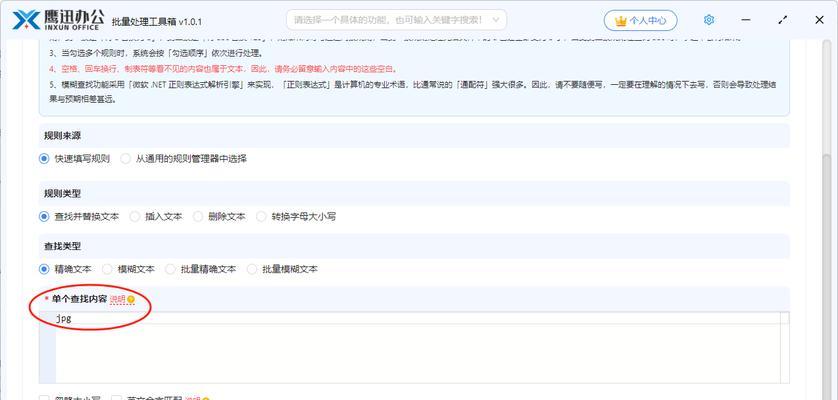Select 转换字母大小写 rule type

click(x=296, y=217)
